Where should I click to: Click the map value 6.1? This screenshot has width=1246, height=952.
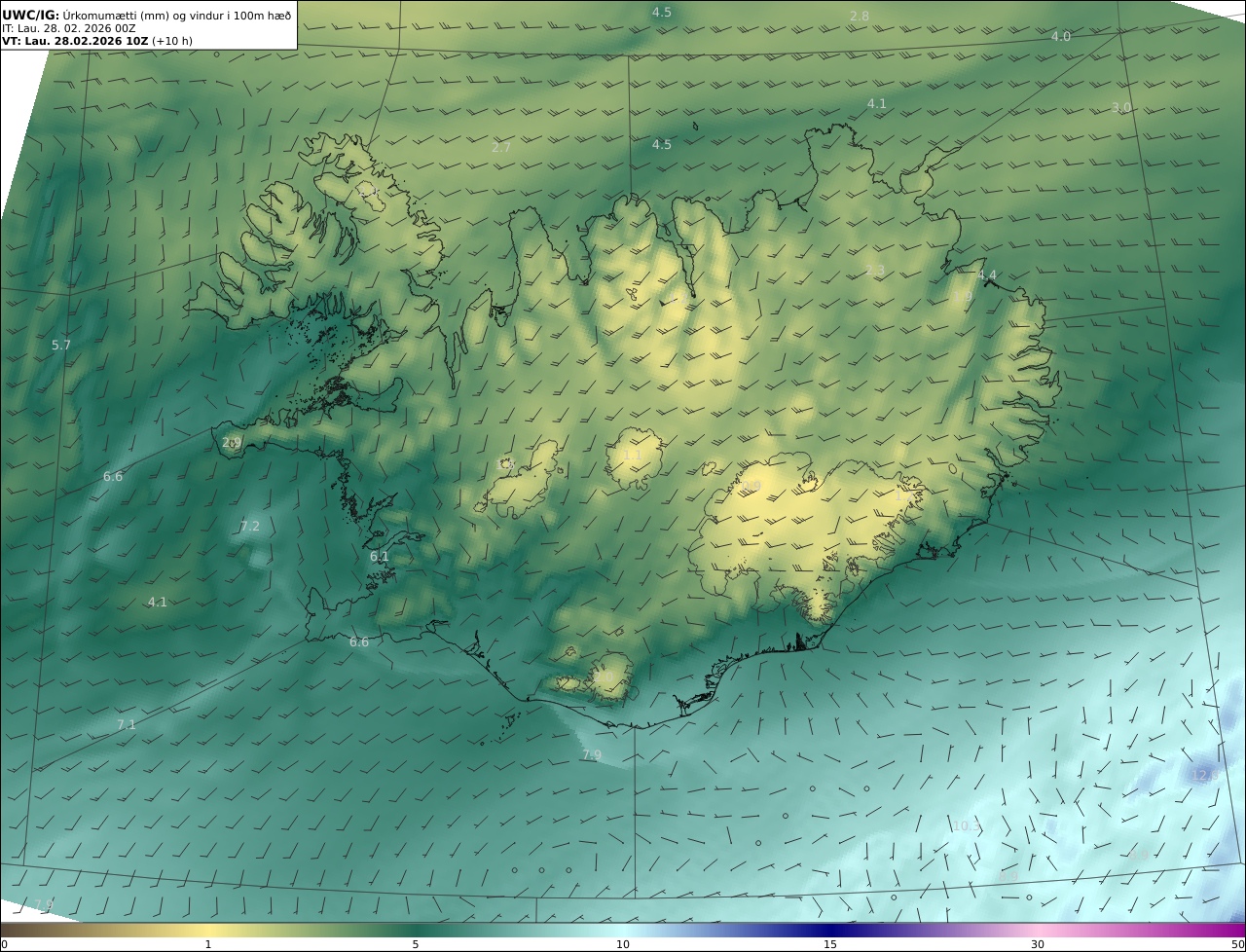pos(380,557)
